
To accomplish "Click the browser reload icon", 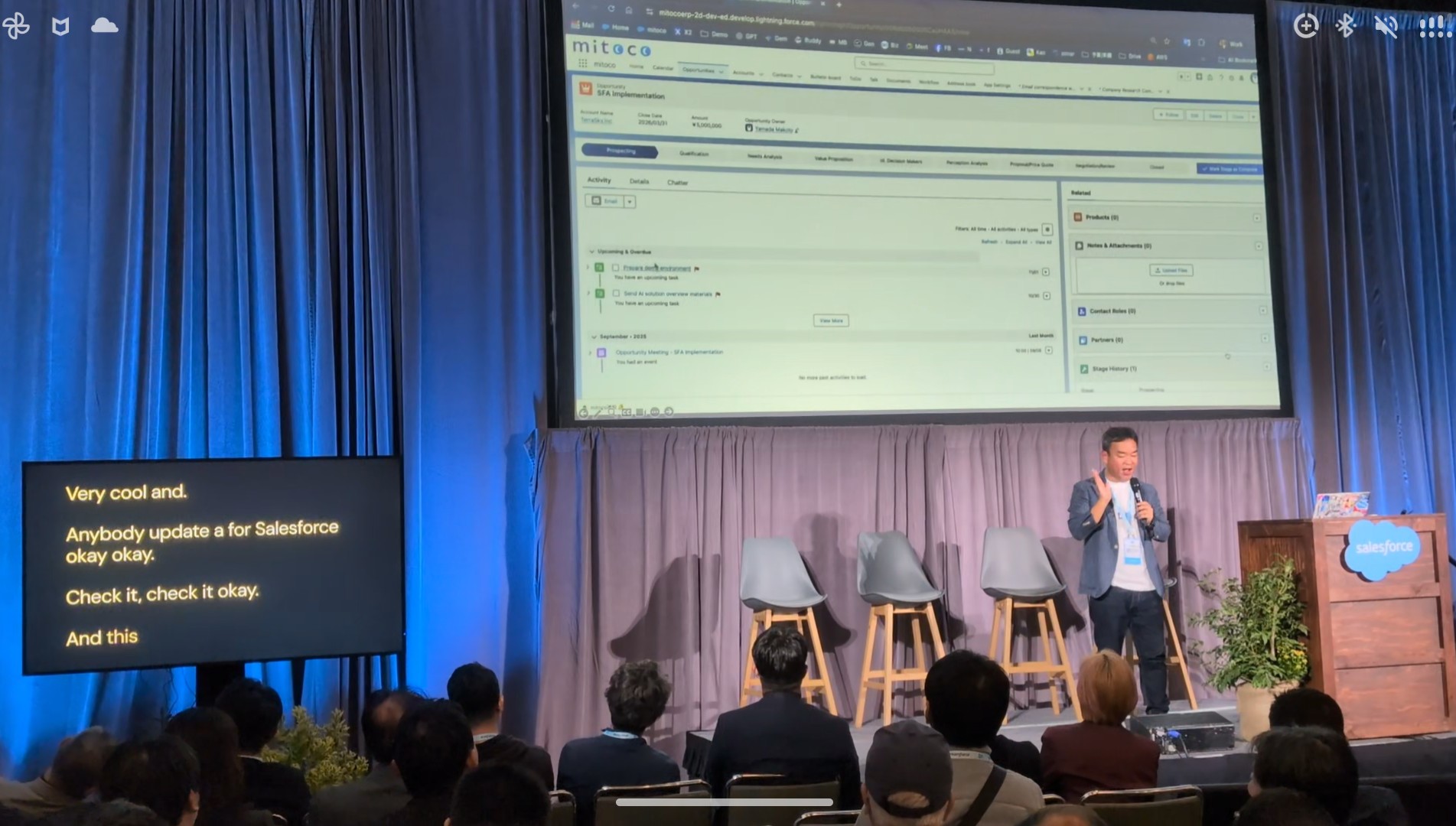I will pyautogui.click(x=611, y=8).
